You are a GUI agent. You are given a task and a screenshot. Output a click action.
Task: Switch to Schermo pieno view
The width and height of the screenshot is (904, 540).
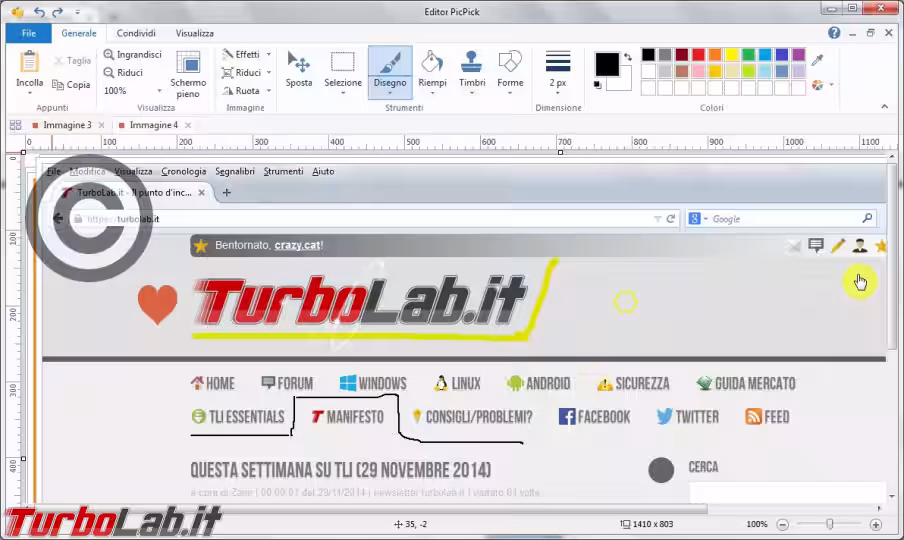click(x=188, y=74)
